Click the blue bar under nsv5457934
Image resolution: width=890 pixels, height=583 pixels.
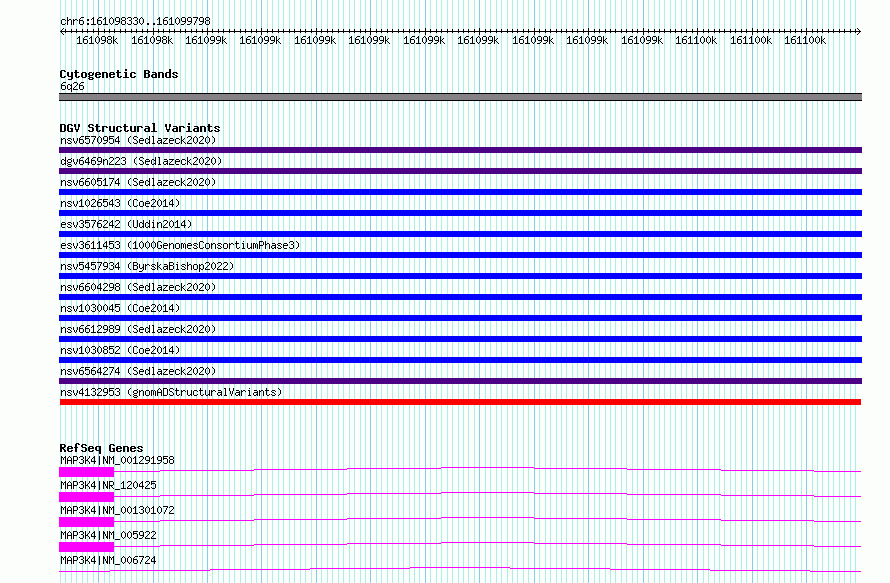(x=460, y=276)
